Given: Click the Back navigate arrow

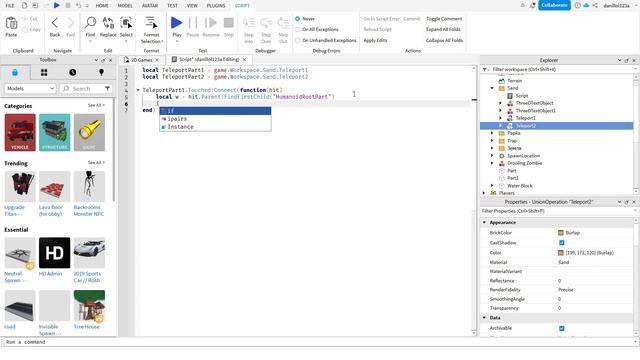Looking at the screenshot, I should click(55, 23).
